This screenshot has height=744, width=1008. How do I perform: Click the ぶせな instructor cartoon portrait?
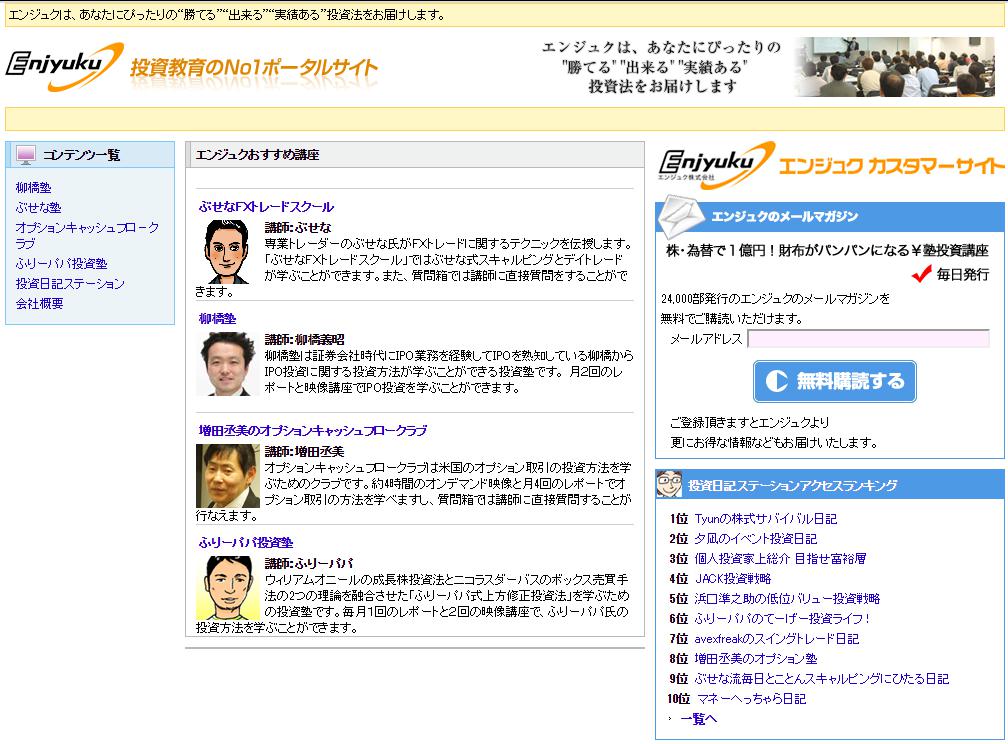[x=227, y=252]
